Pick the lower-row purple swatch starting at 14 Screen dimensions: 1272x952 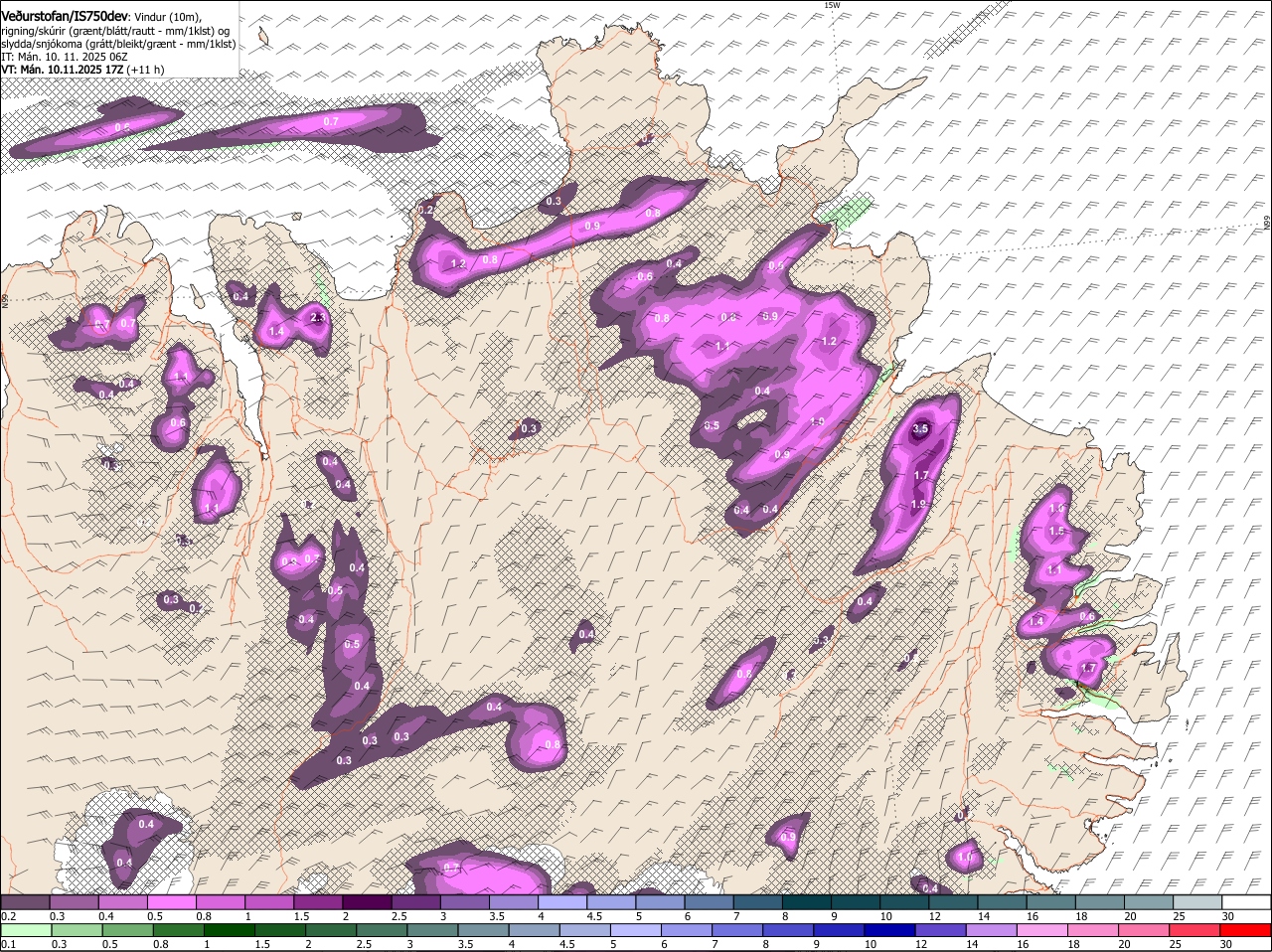pyautogui.click(x=991, y=931)
